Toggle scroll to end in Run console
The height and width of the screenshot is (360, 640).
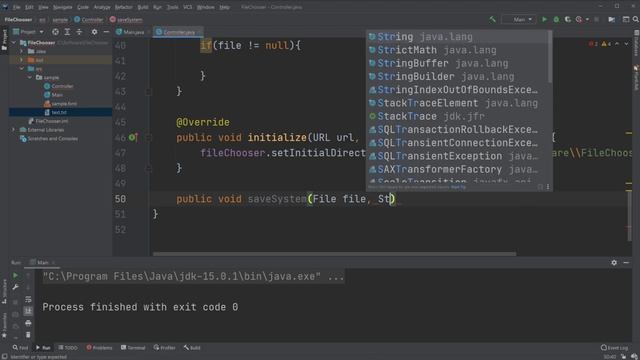click(28, 311)
